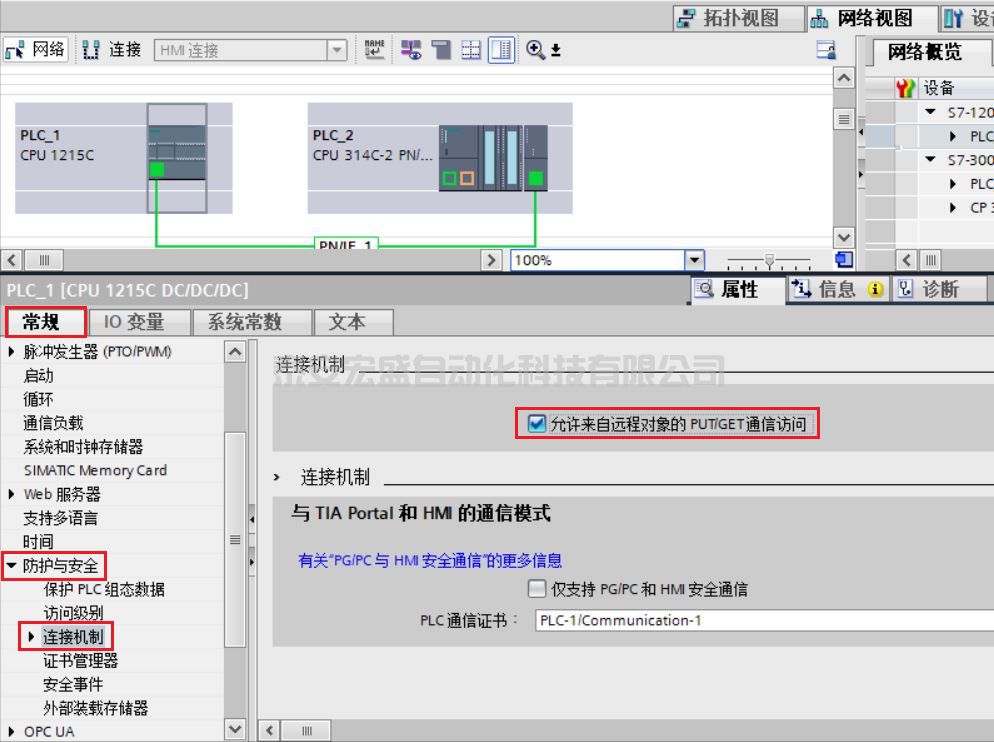Click the zoom magnifier tool icon
994x742 pixels.
click(x=534, y=50)
